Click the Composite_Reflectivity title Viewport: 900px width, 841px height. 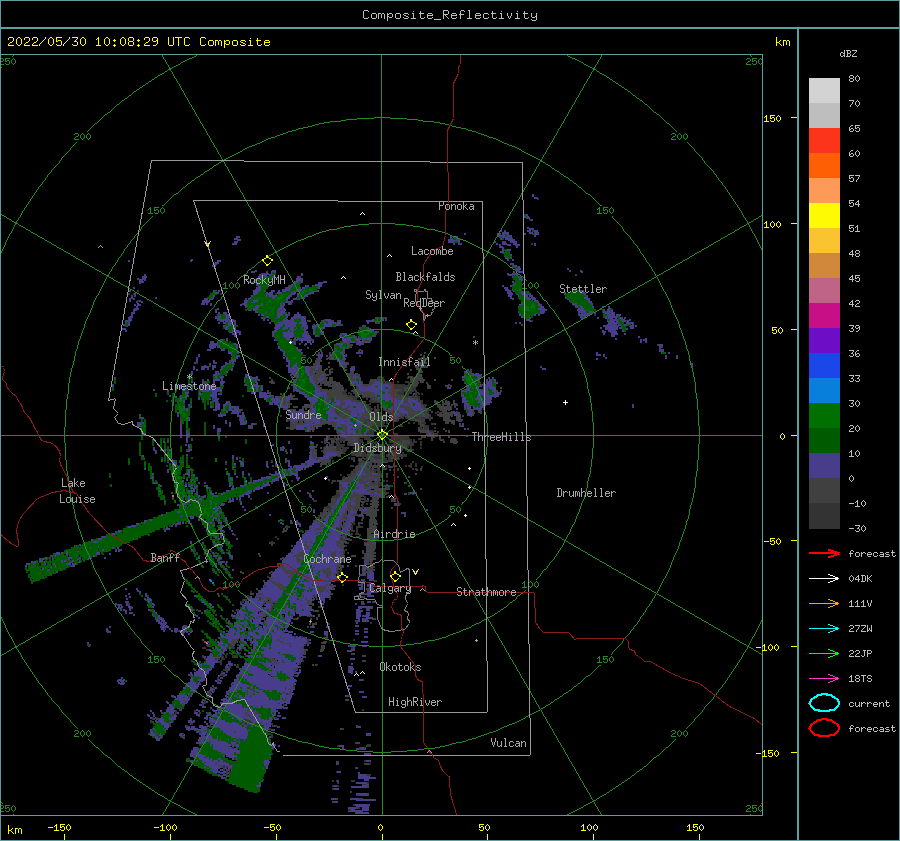pos(450,15)
